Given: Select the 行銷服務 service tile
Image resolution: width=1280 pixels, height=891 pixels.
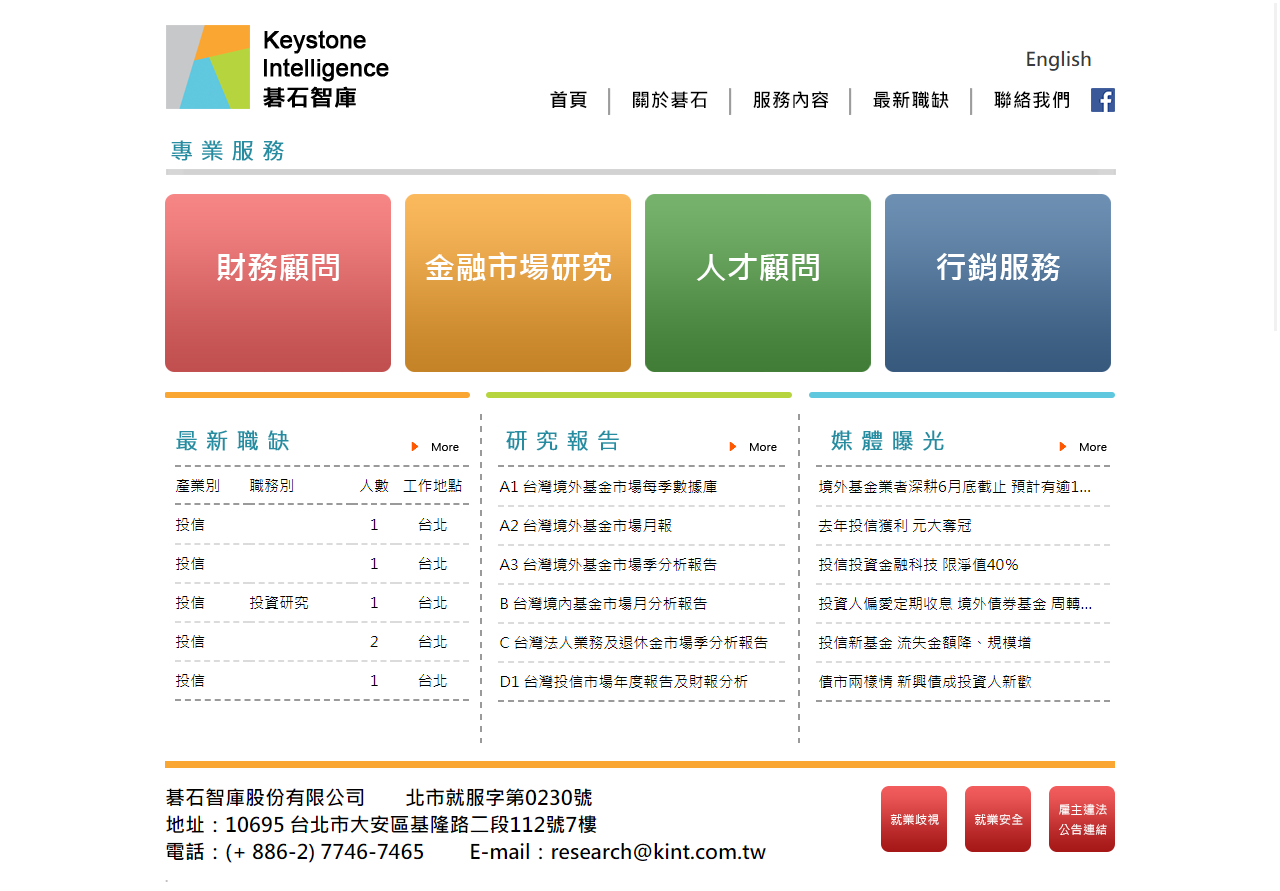Looking at the screenshot, I should 998,283.
